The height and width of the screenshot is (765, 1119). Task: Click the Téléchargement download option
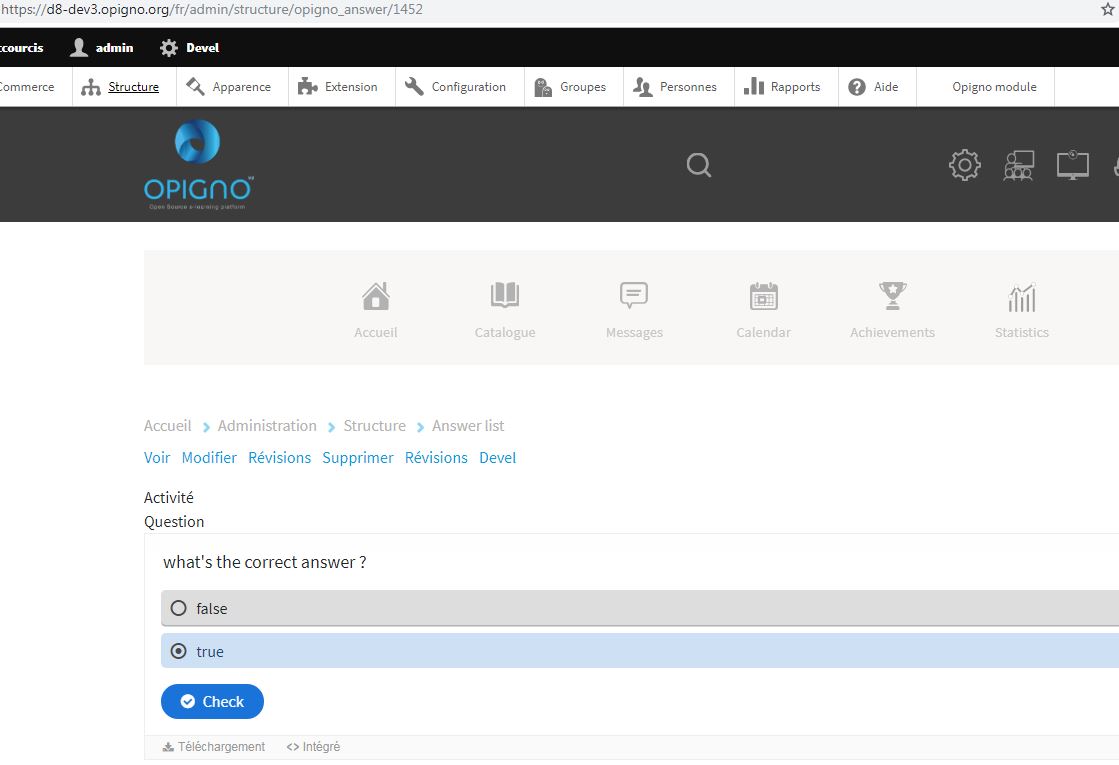click(213, 746)
